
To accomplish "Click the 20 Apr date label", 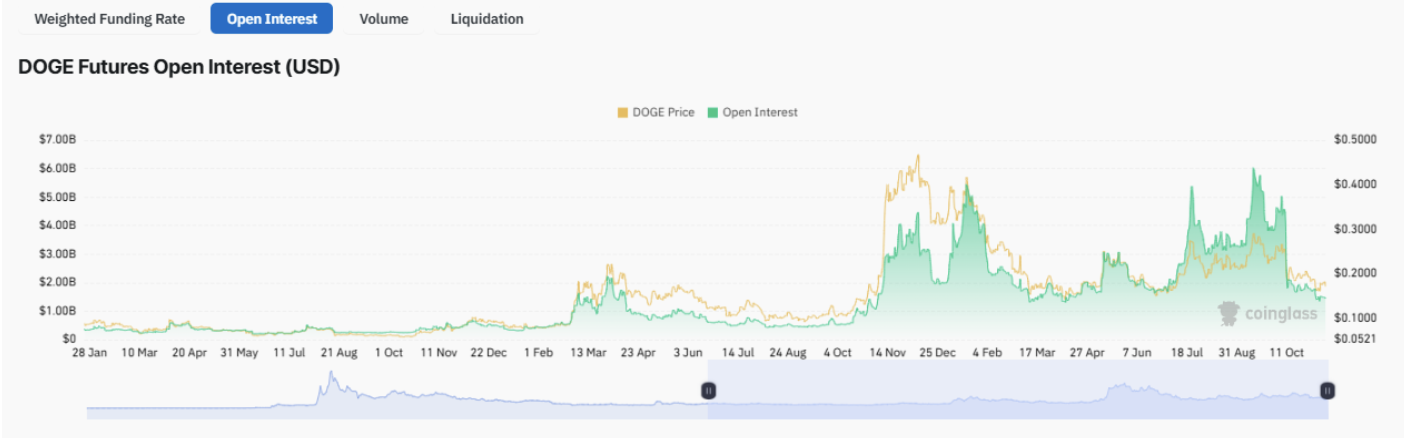I will click(x=189, y=353).
